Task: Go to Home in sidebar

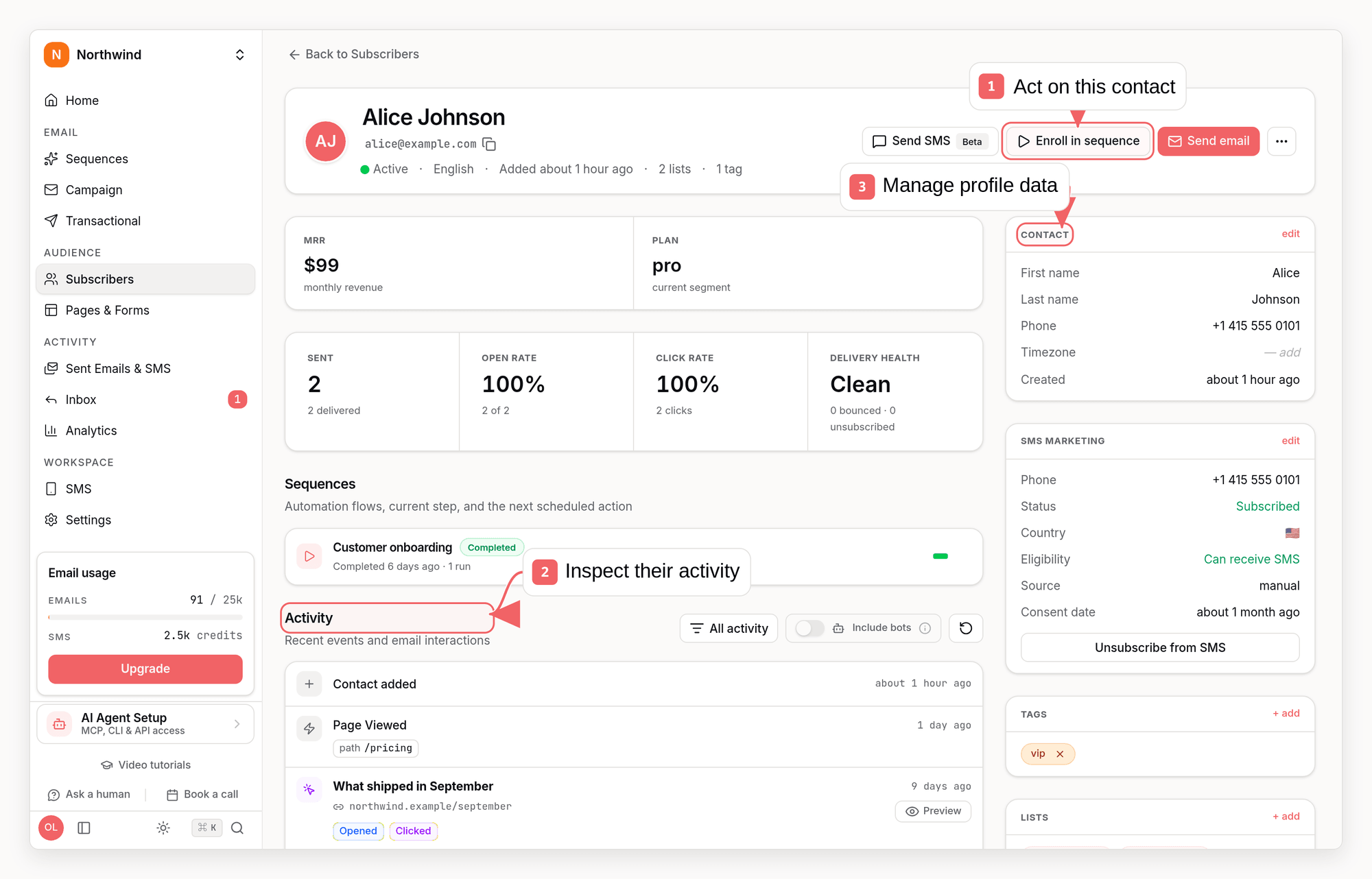Action: click(x=145, y=101)
